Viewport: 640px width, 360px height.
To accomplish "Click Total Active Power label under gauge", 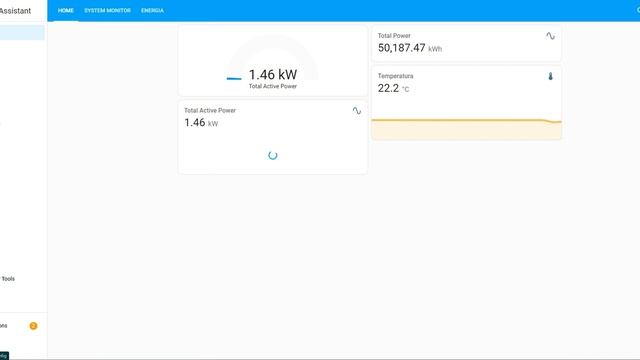I will pos(273,86).
